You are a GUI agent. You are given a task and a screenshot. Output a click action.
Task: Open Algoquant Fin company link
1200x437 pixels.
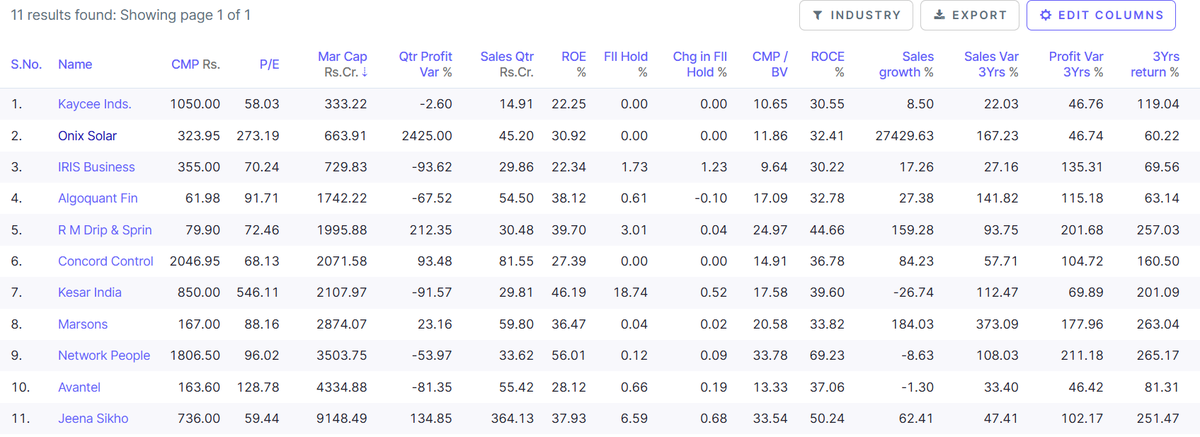[x=98, y=198]
